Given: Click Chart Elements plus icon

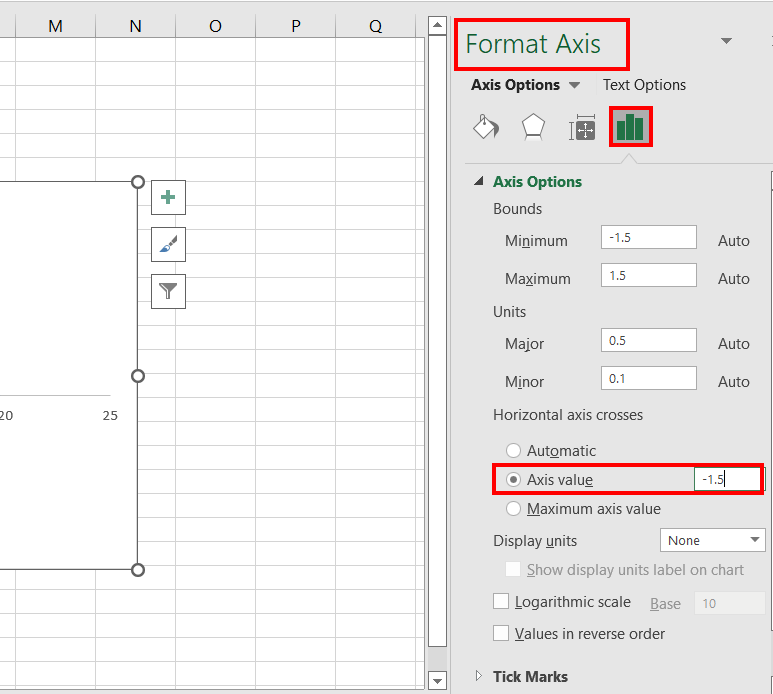Looking at the screenshot, I should [168, 197].
